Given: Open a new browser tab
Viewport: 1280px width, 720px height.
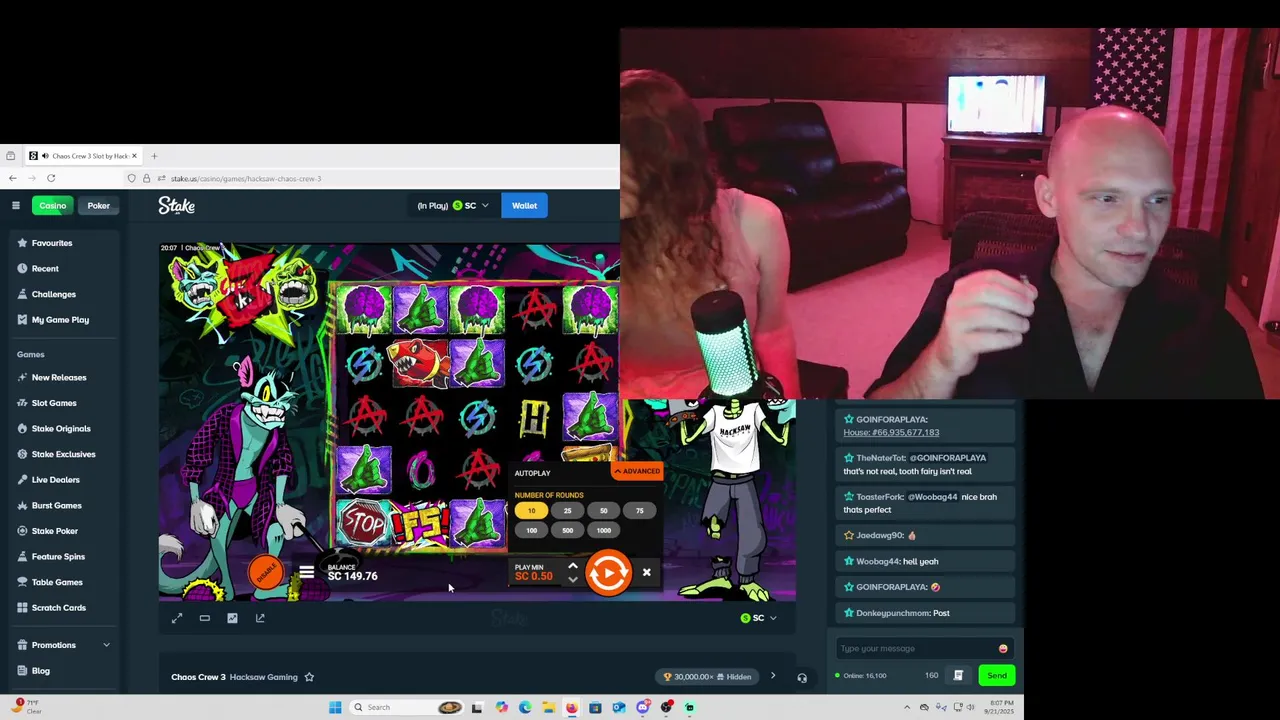Looking at the screenshot, I should pos(154,156).
